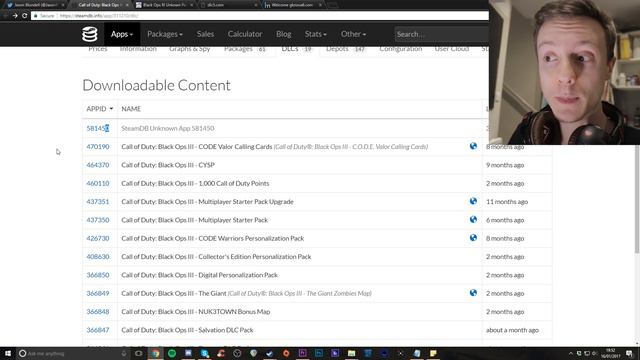Switch to the DLCs tab
The image size is (640, 360).
click(x=297, y=49)
